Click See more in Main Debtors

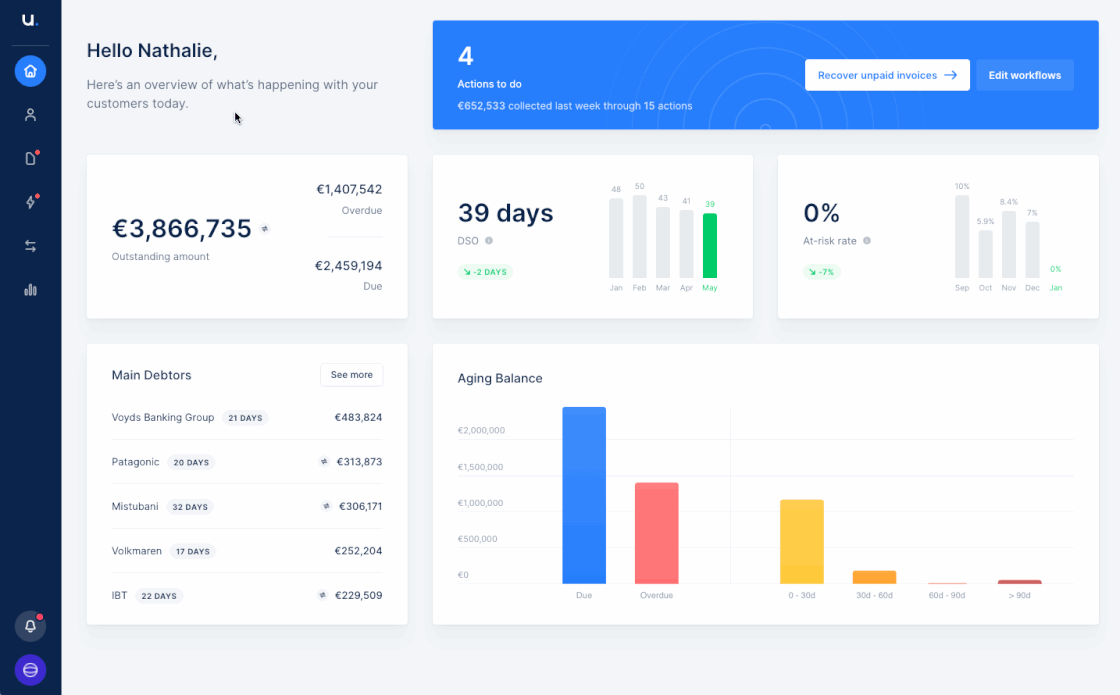click(x=351, y=375)
